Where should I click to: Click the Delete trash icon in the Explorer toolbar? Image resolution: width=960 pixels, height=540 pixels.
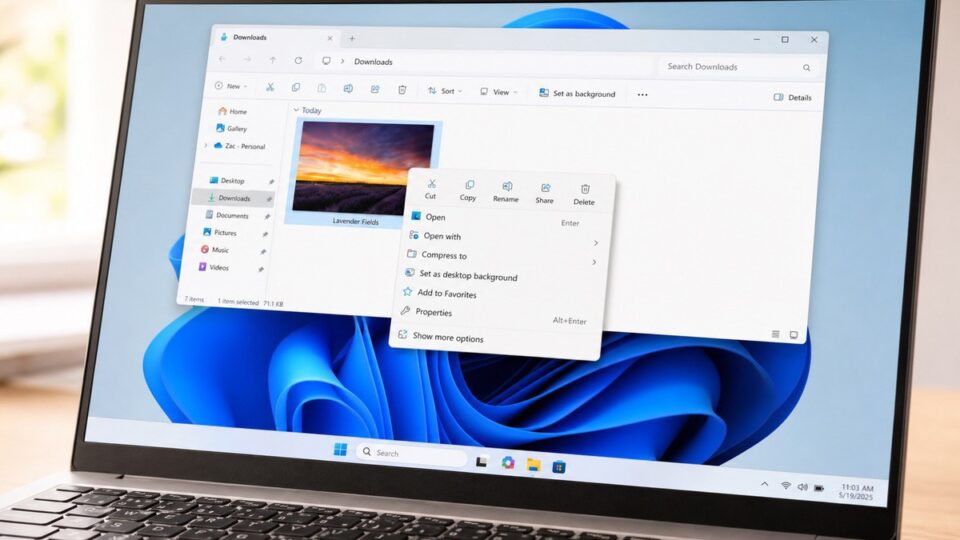pyautogui.click(x=402, y=89)
